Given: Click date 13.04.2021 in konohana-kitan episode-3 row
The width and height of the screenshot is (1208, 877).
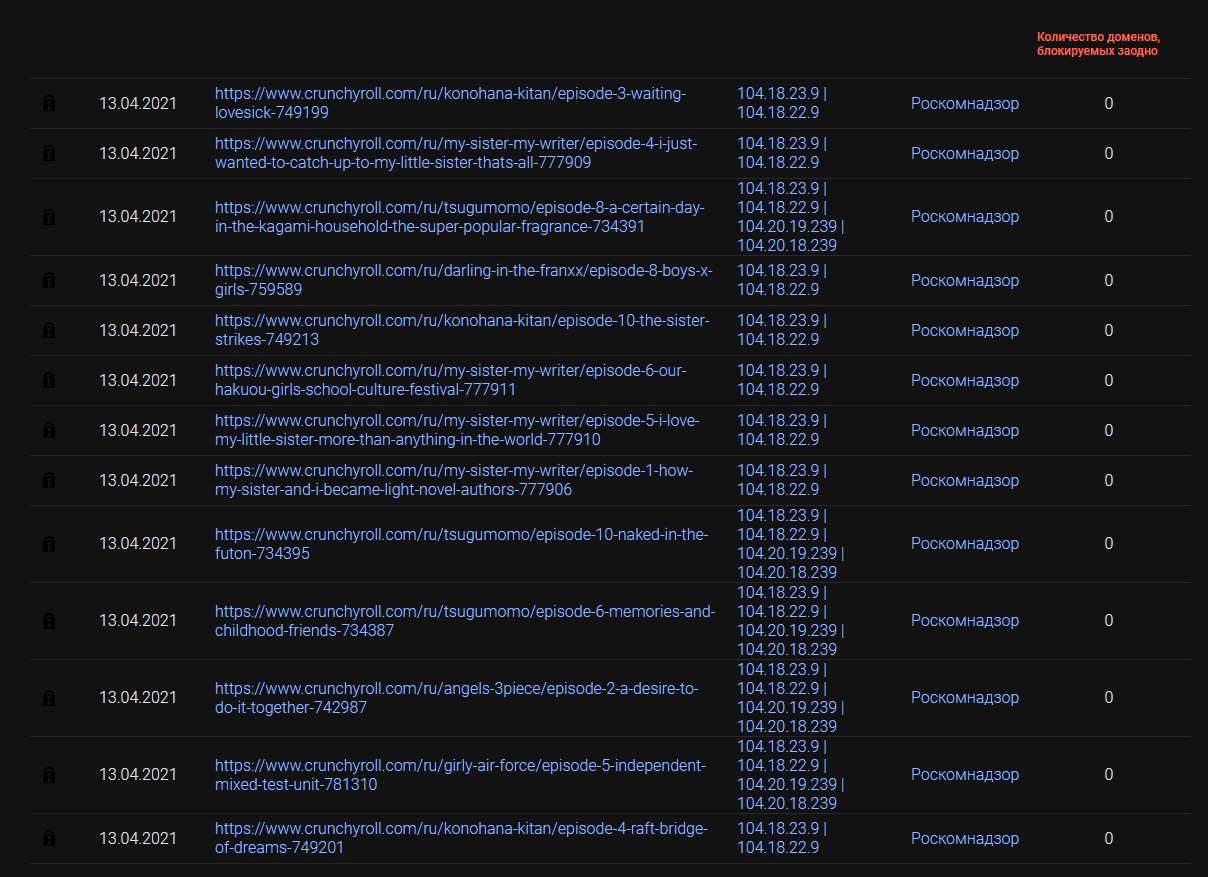Looking at the screenshot, I should 138,103.
